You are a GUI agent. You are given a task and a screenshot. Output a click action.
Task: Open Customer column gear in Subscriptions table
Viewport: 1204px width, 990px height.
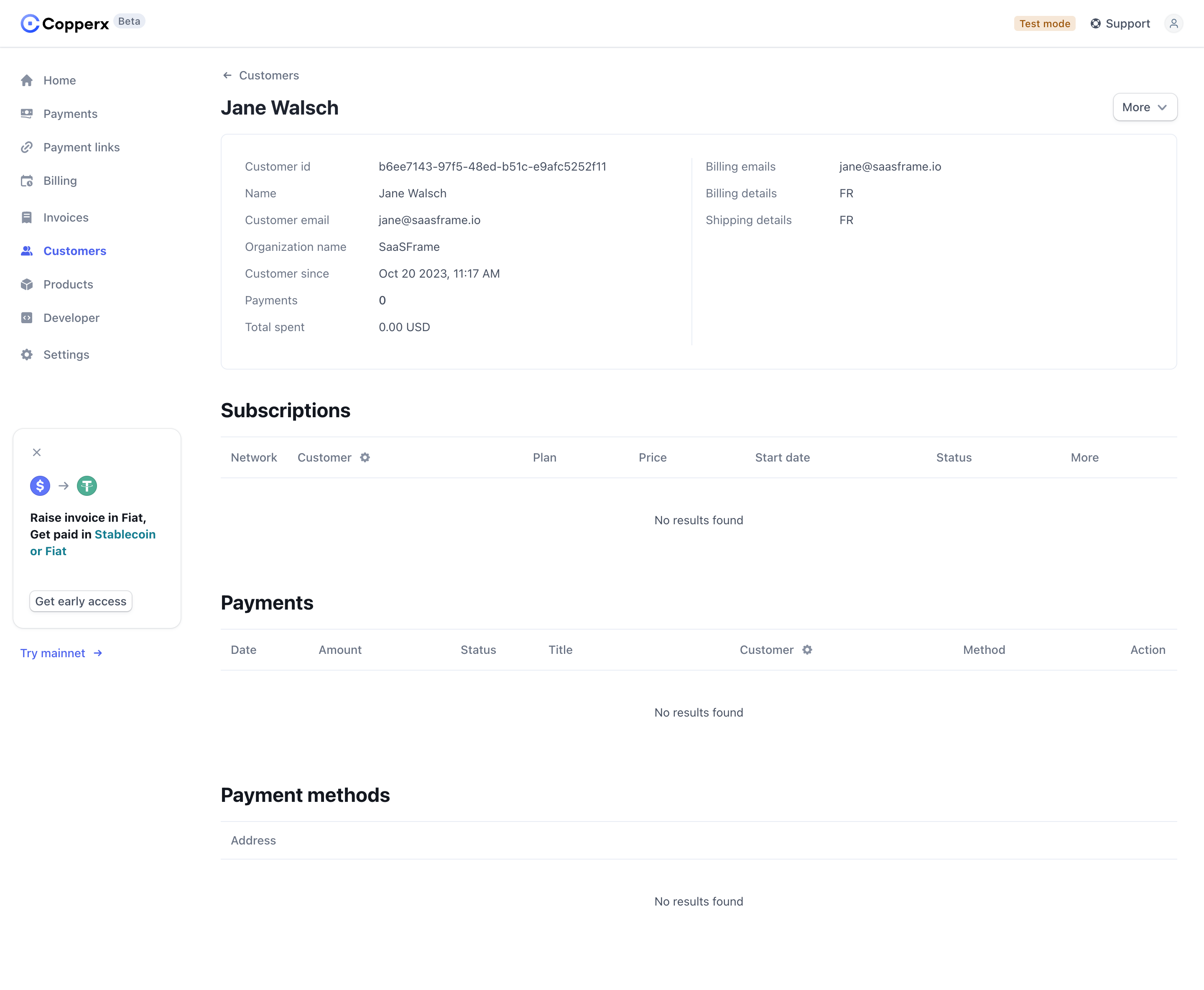(365, 457)
